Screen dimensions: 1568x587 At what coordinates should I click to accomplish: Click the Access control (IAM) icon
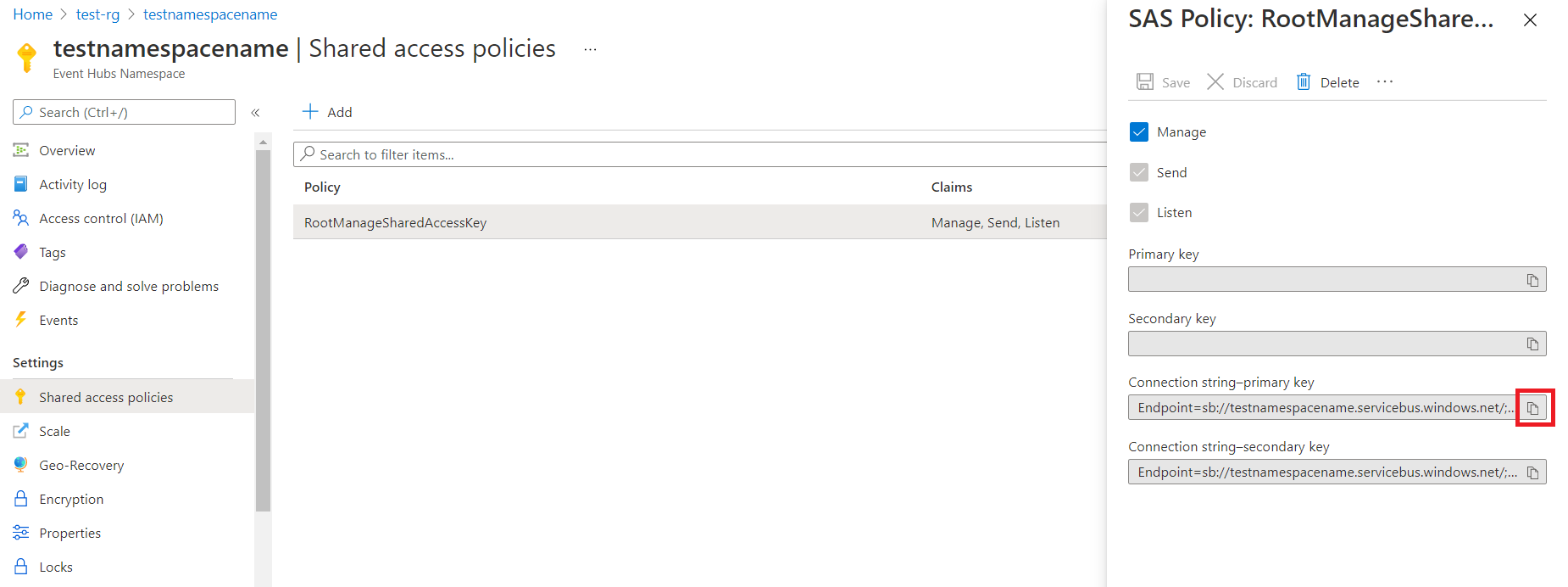coord(21,218)
